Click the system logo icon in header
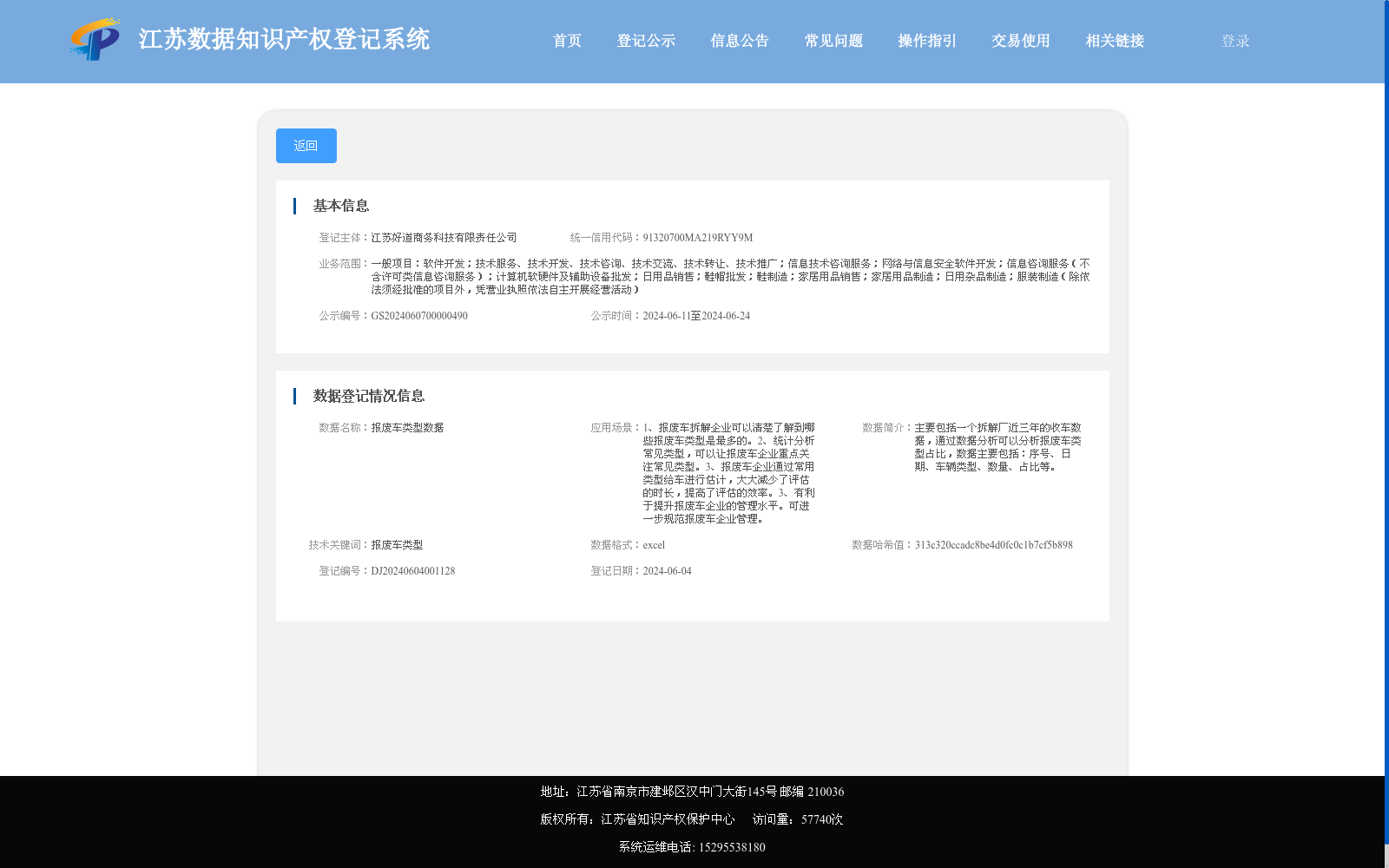 point(95,39)
